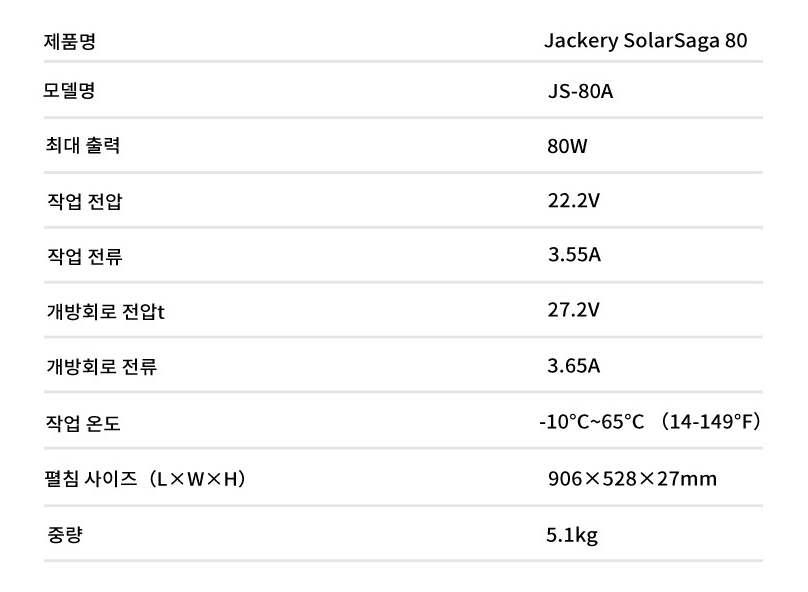Click the 개방회로 전류 label
808x592 pixels.
101,366
